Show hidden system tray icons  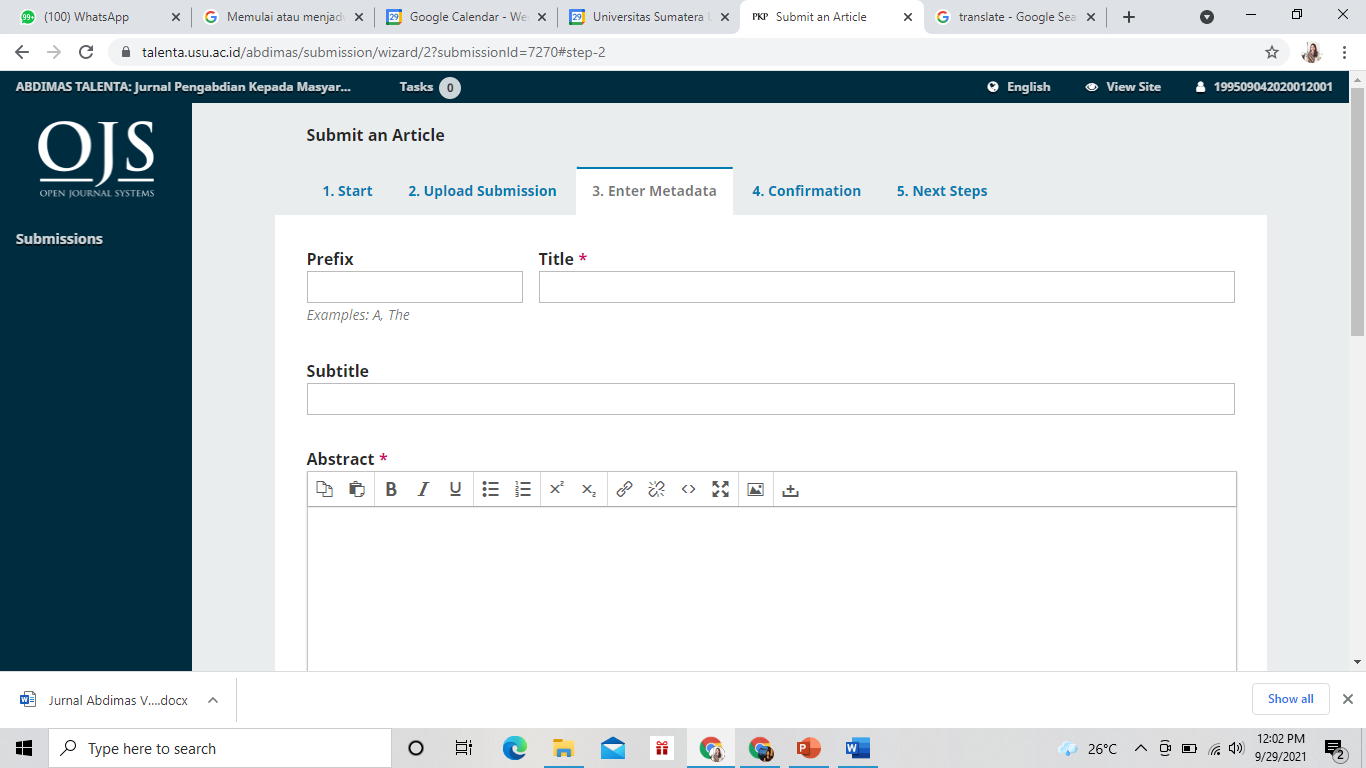click(x=1140, y=748)
